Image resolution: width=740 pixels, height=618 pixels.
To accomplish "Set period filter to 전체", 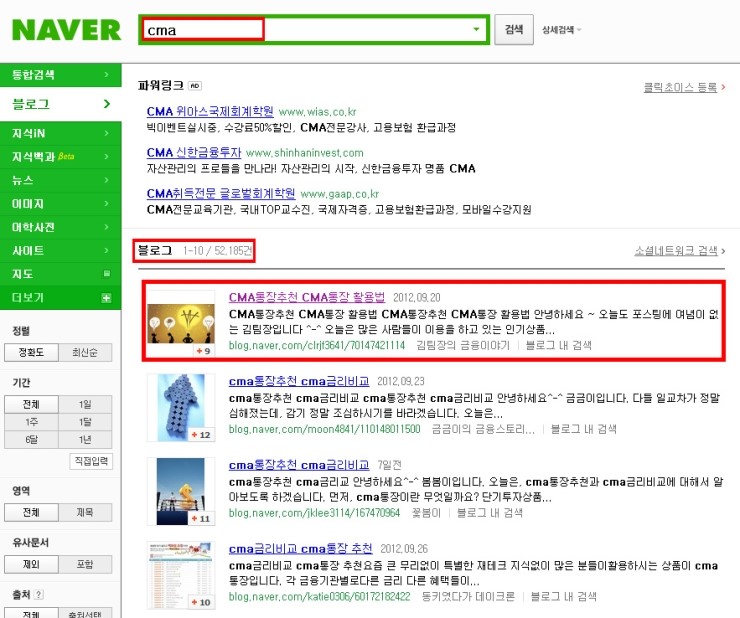I will coord(31,404).
